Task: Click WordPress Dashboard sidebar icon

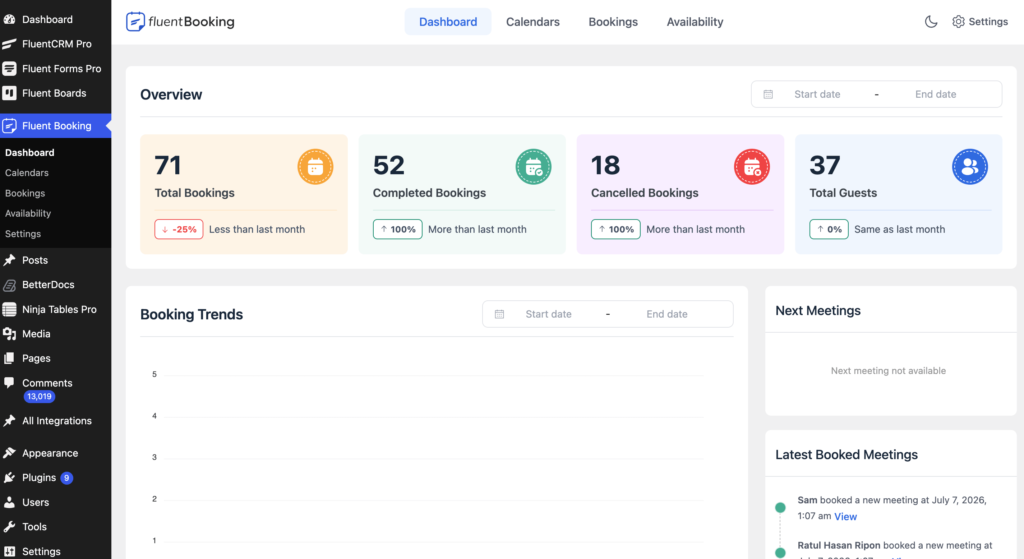Action: 9,19
